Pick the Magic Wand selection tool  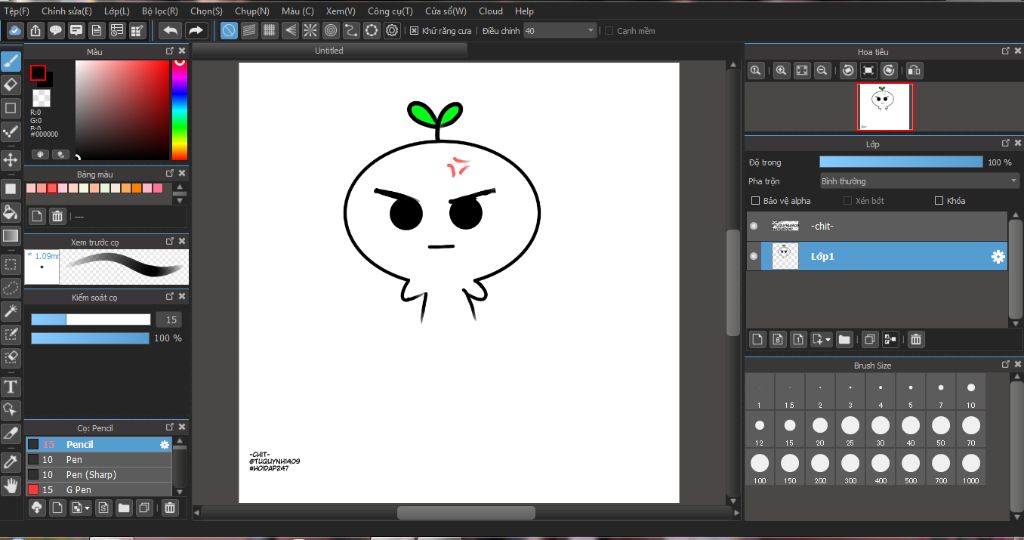tap(11, 312)
